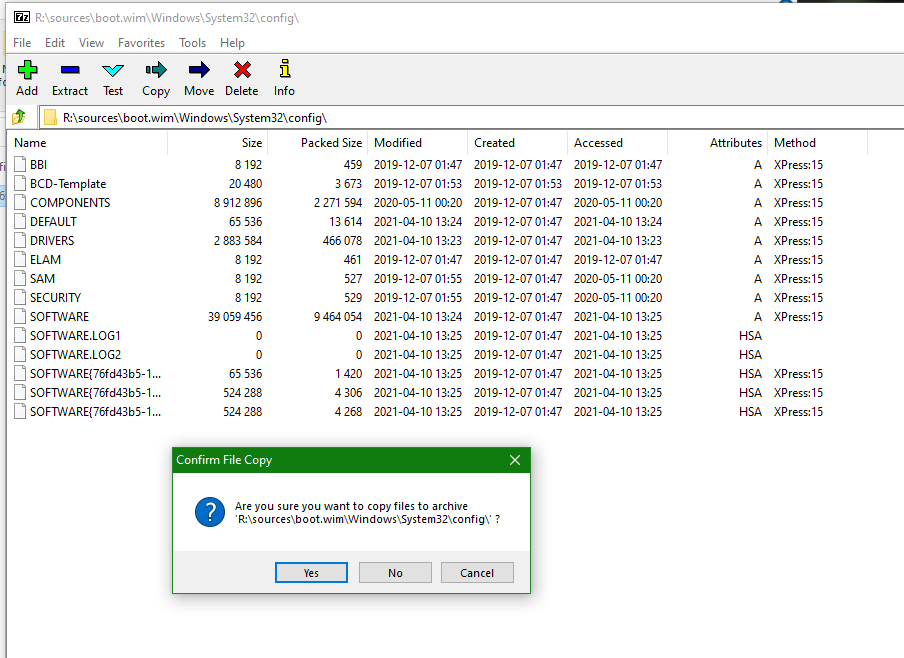Click the Move toolbar icon

coord(199,70)
